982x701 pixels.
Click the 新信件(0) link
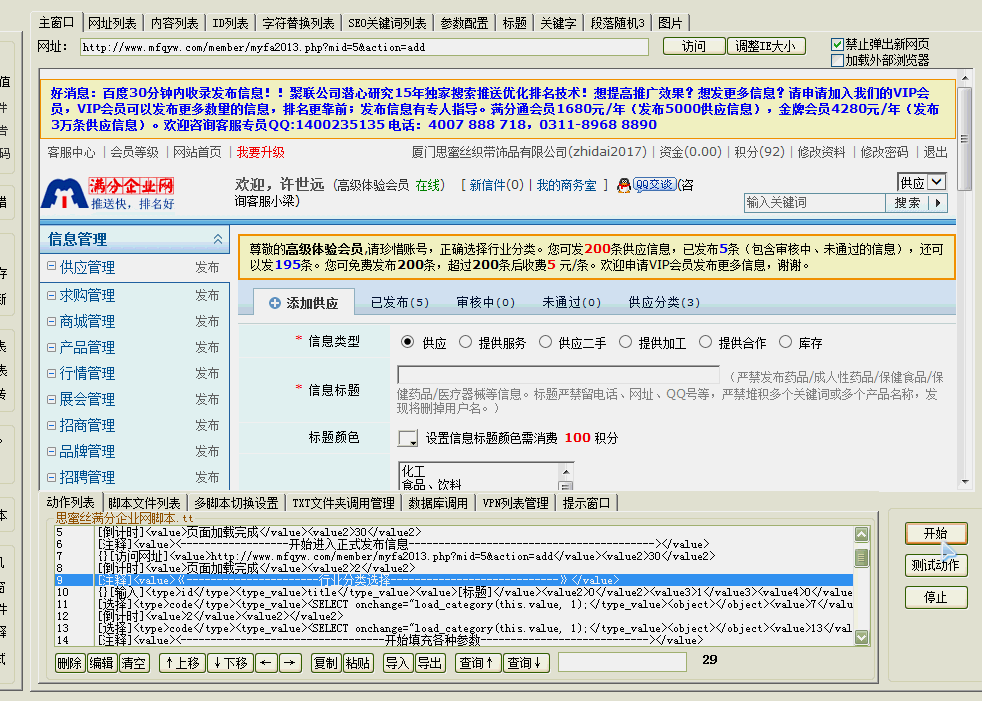[496, 185]
